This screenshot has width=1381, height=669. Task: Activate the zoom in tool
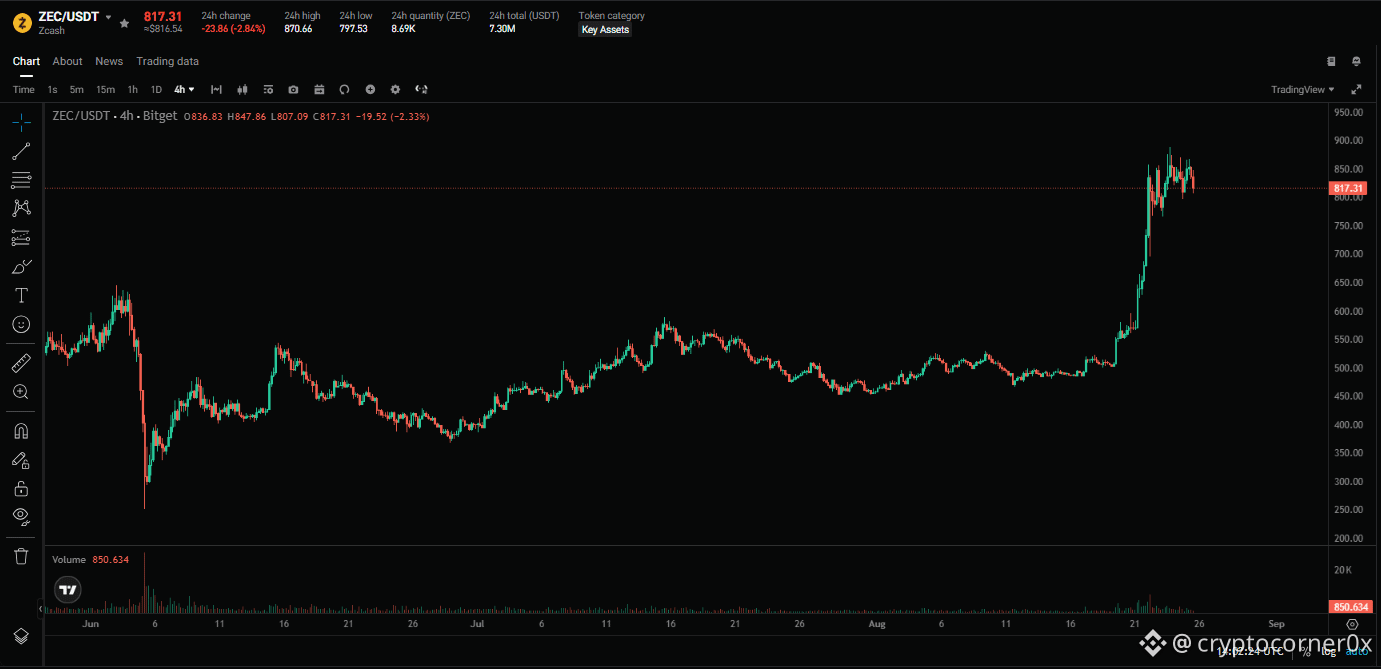(x=21, y=392)
